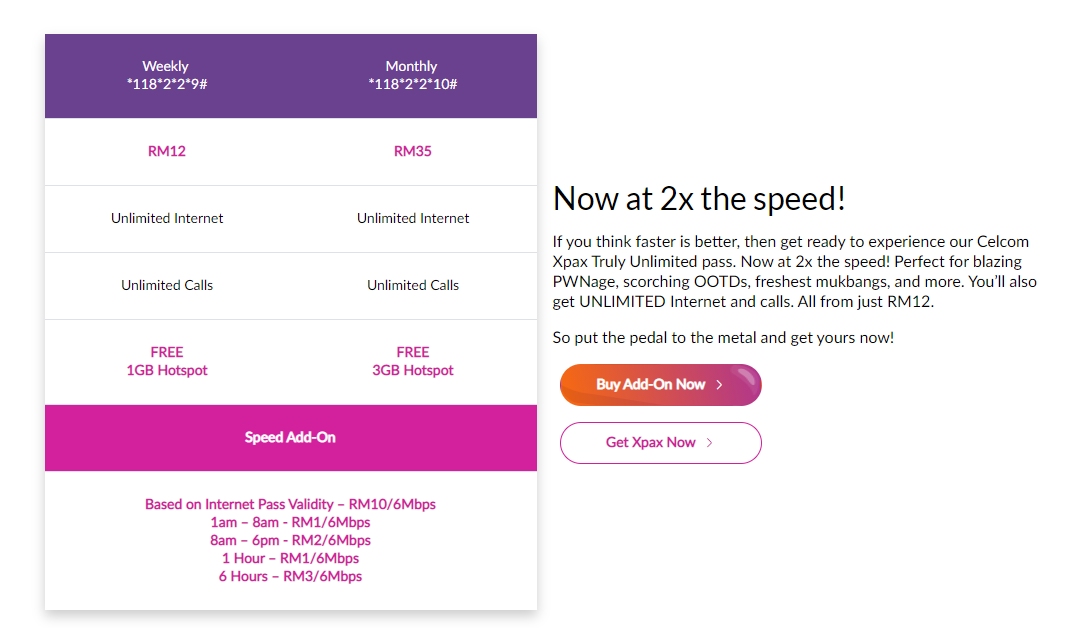Click the 8am – 6pm RM2/6Mbps option
The width and height of the screenshot is (1065, 628).
click(290, 541)
